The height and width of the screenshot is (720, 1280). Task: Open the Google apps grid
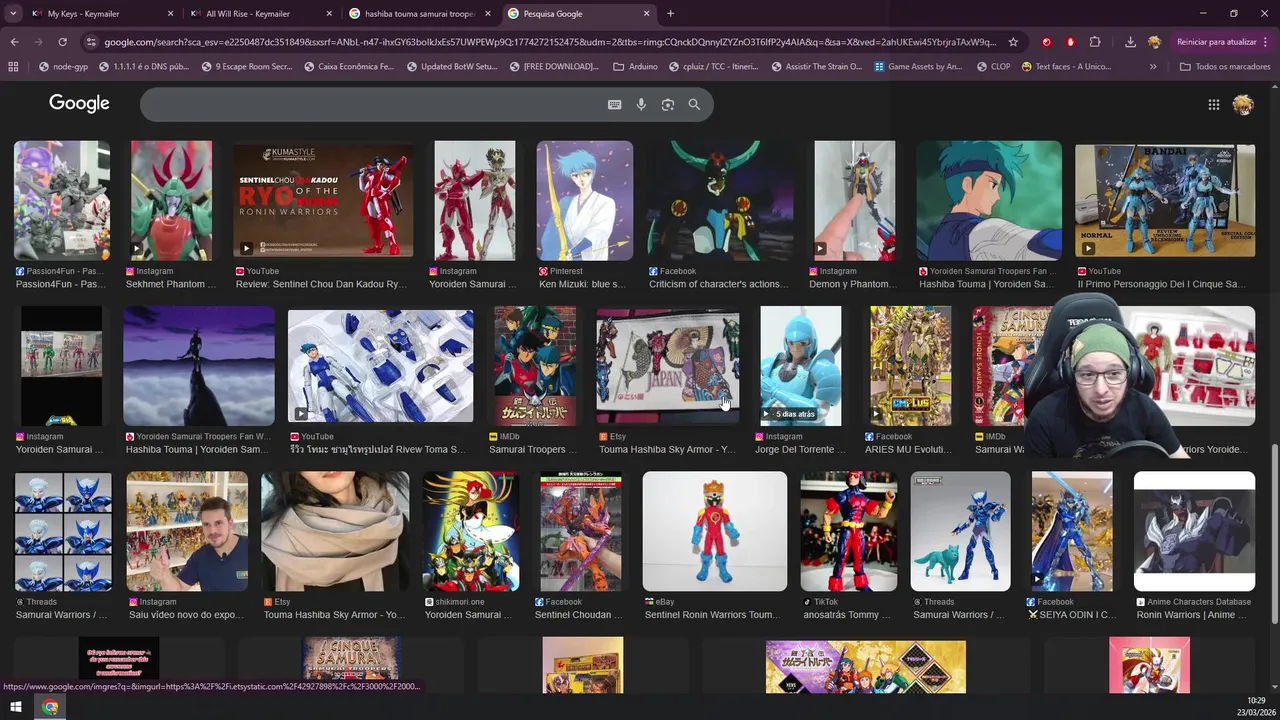pos(1213,104)
